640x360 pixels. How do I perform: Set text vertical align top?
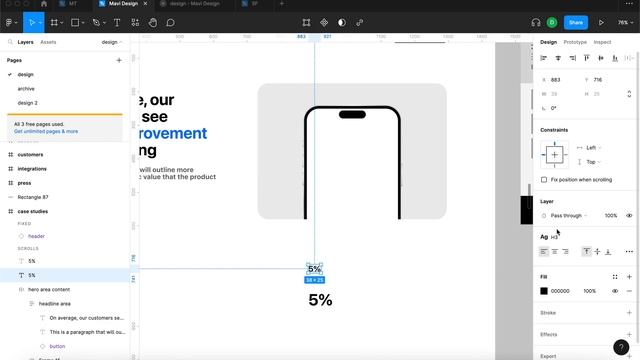pyautogui.click(x=587, y=252)
